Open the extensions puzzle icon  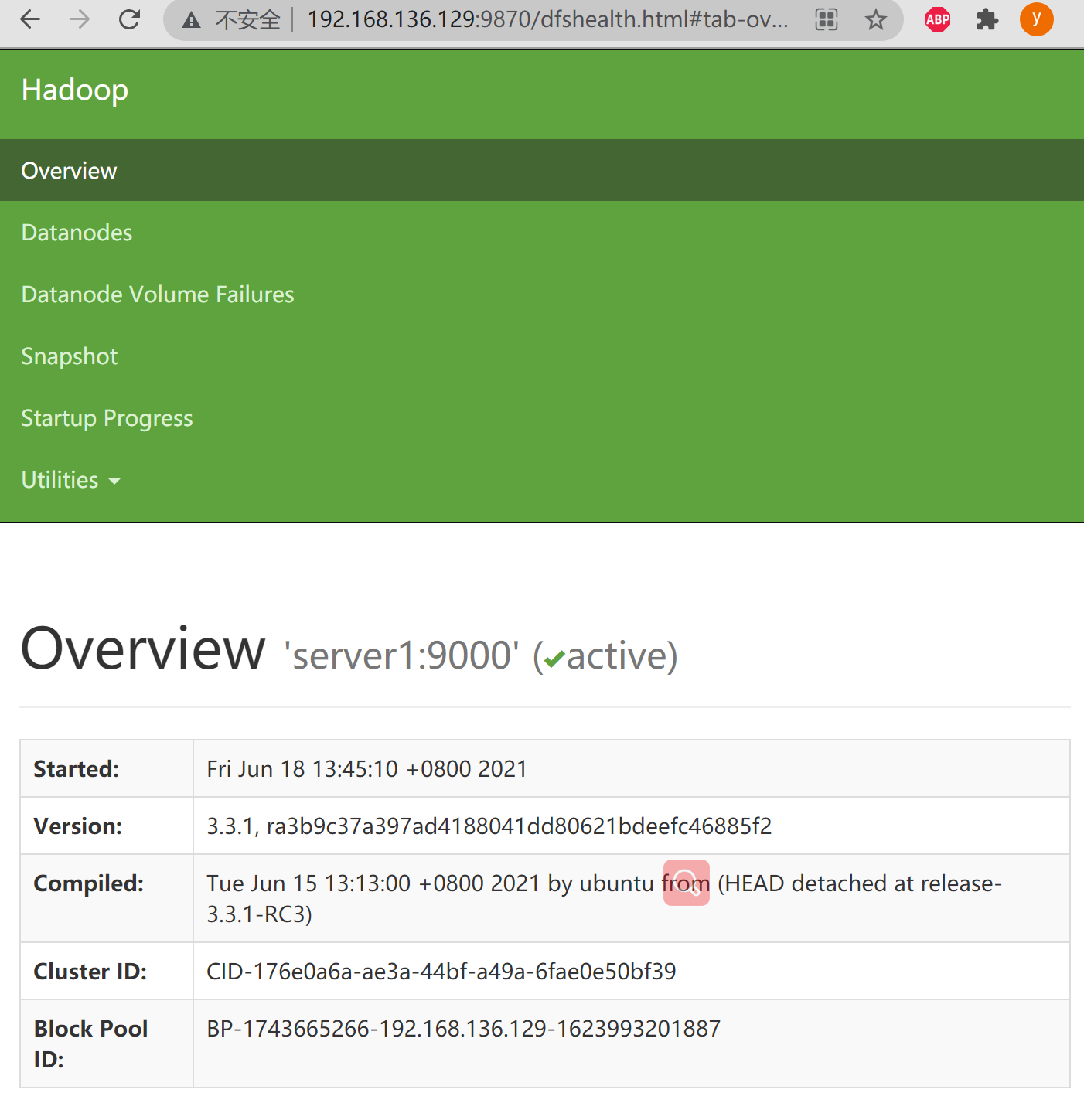tap(987, 19)
